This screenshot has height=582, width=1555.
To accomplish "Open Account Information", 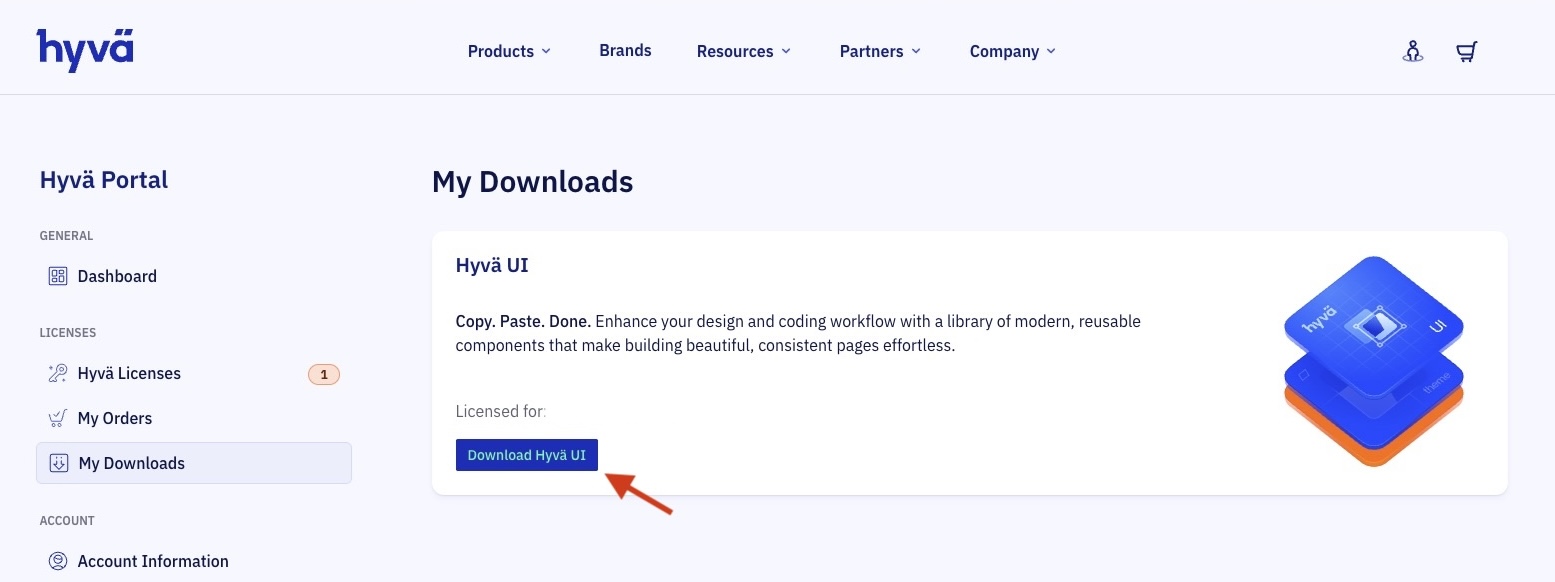I will click(x=153, y=560).
